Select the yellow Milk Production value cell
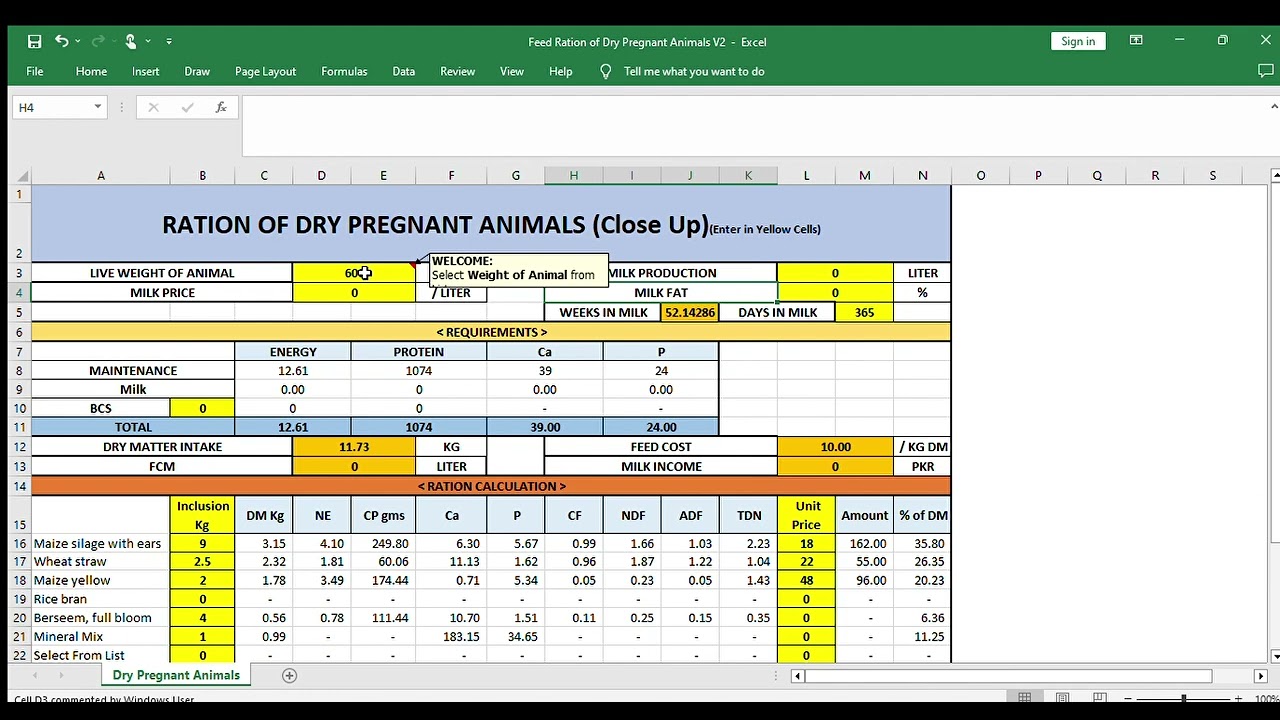Viewport: 1280px width, 720px height. tap(835, 273)
